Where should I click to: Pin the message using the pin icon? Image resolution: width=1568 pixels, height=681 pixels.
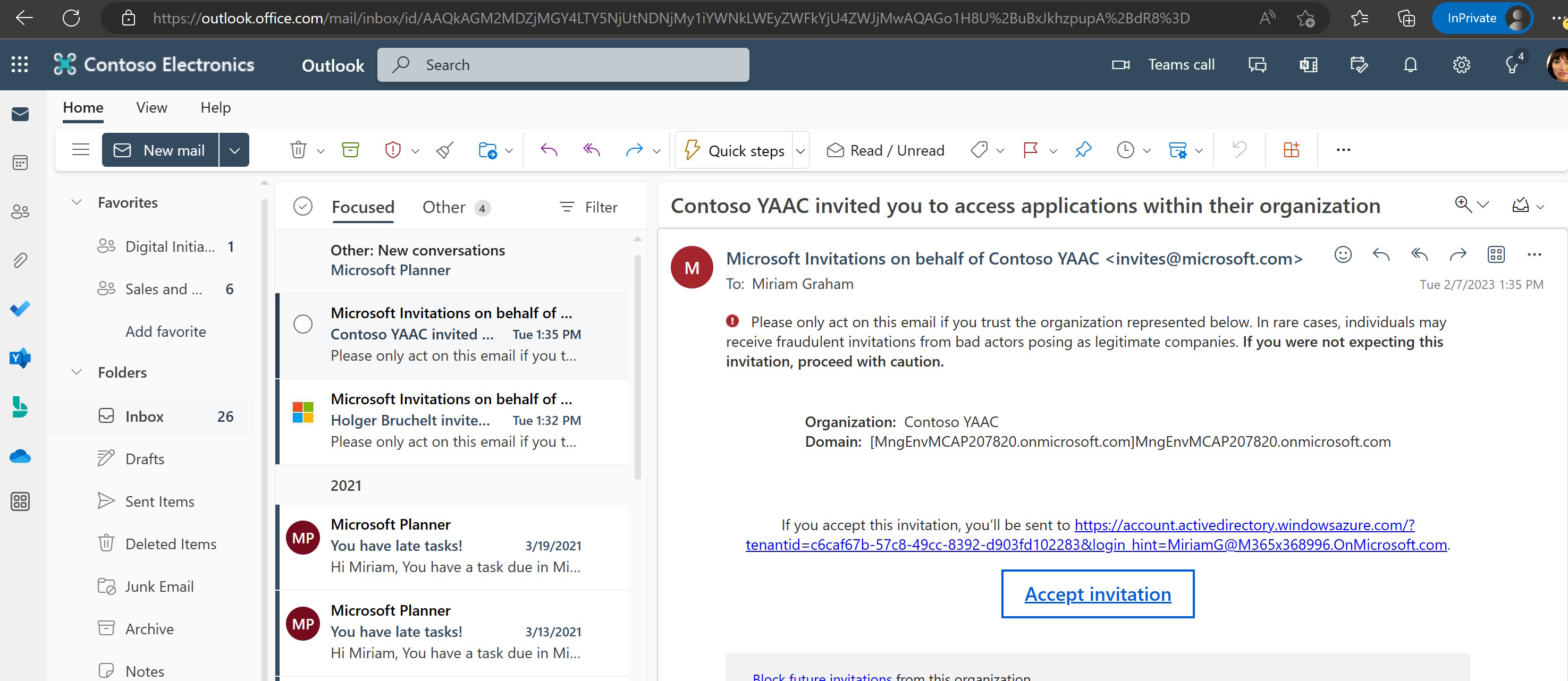click(x=1083, y=150)
